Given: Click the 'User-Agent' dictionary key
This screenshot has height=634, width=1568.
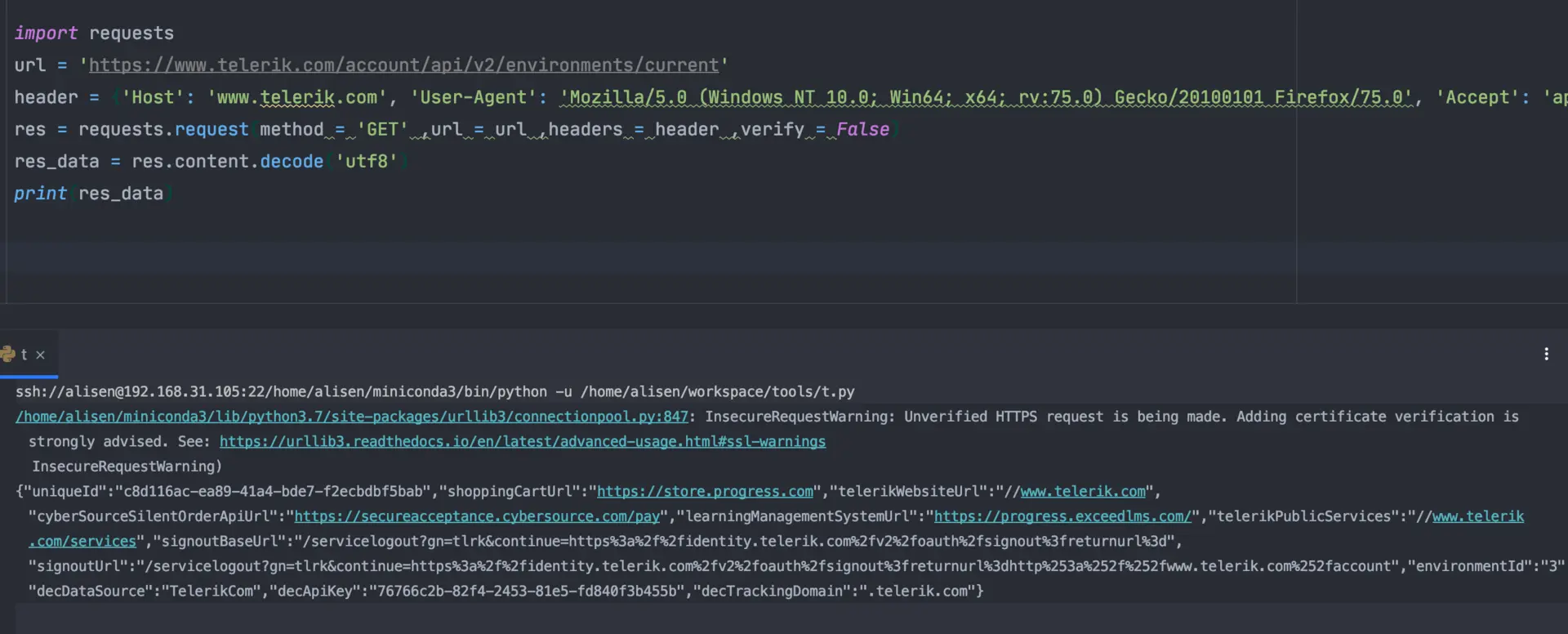Looking at the screenshot, I should click(473, 97).
